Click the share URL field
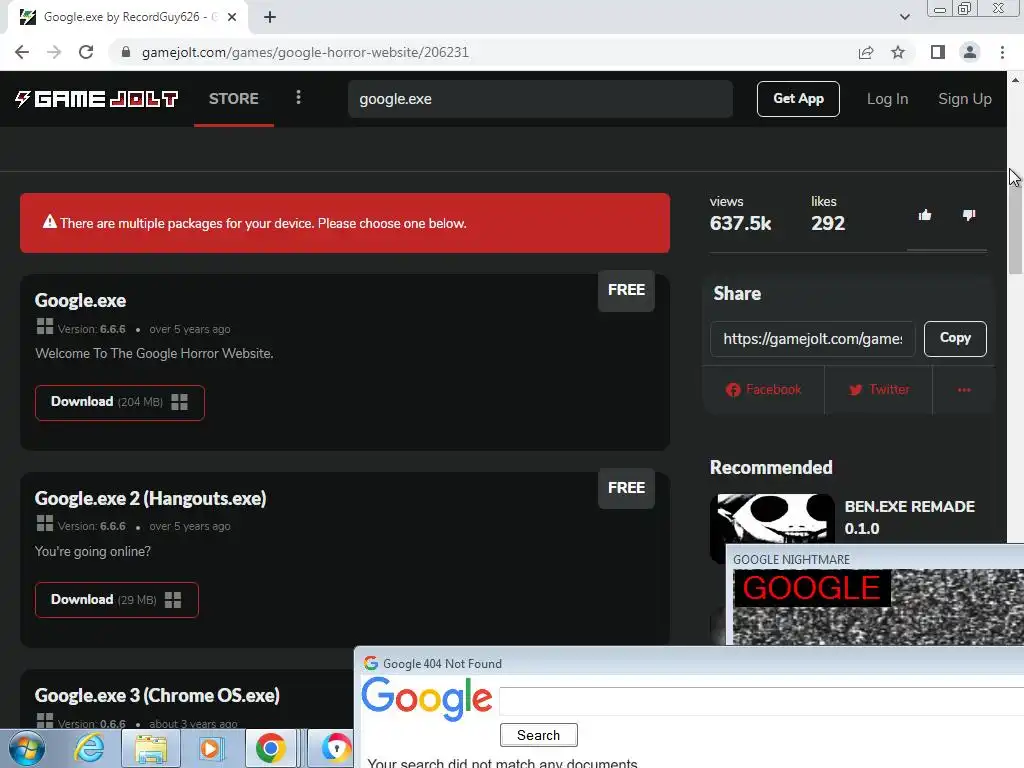Image resolution: width=1024 pixels, height=768 pixels. click(812, 338)
